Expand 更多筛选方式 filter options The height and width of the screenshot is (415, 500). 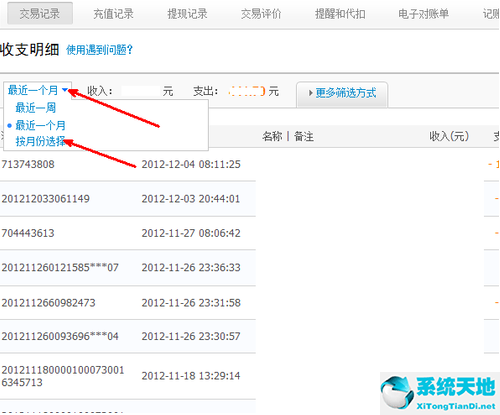coord(342,93)
